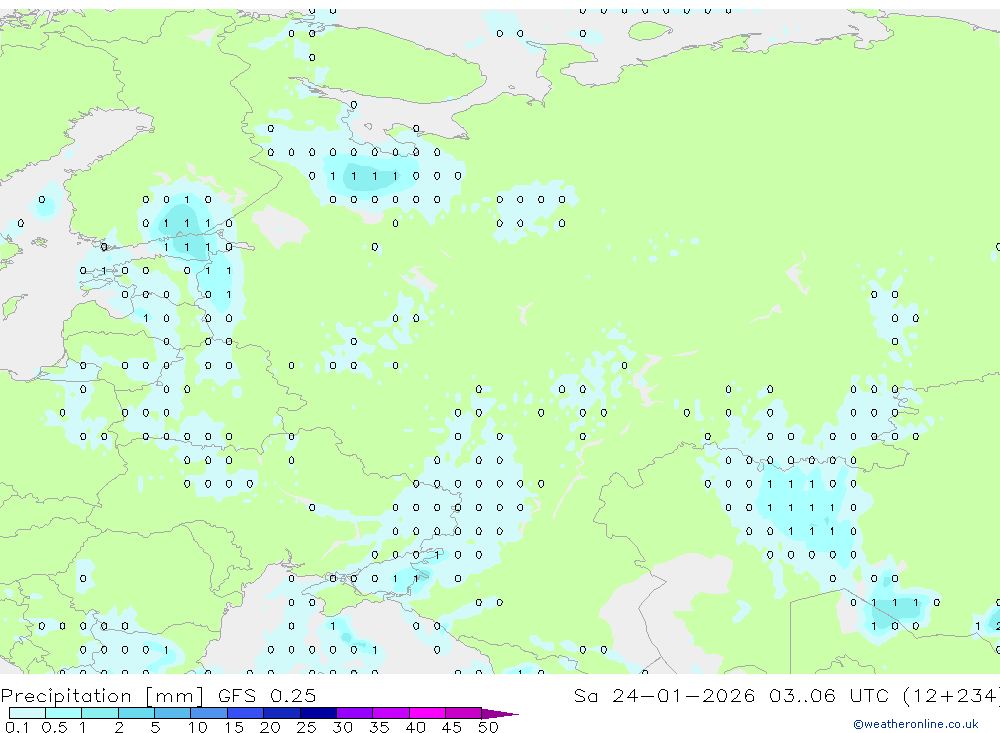Select the 10–15 mm legend color swatch
The image size is (1000, 733).
point(209,713)
